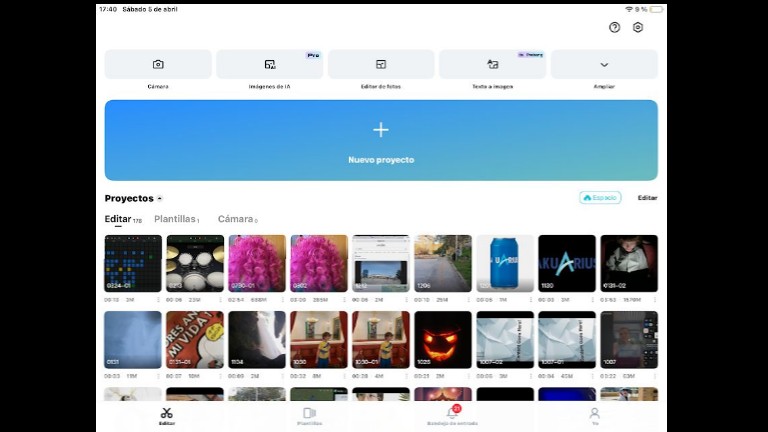
Task: Open settings hexagon icon at top right
Action: 638,27
